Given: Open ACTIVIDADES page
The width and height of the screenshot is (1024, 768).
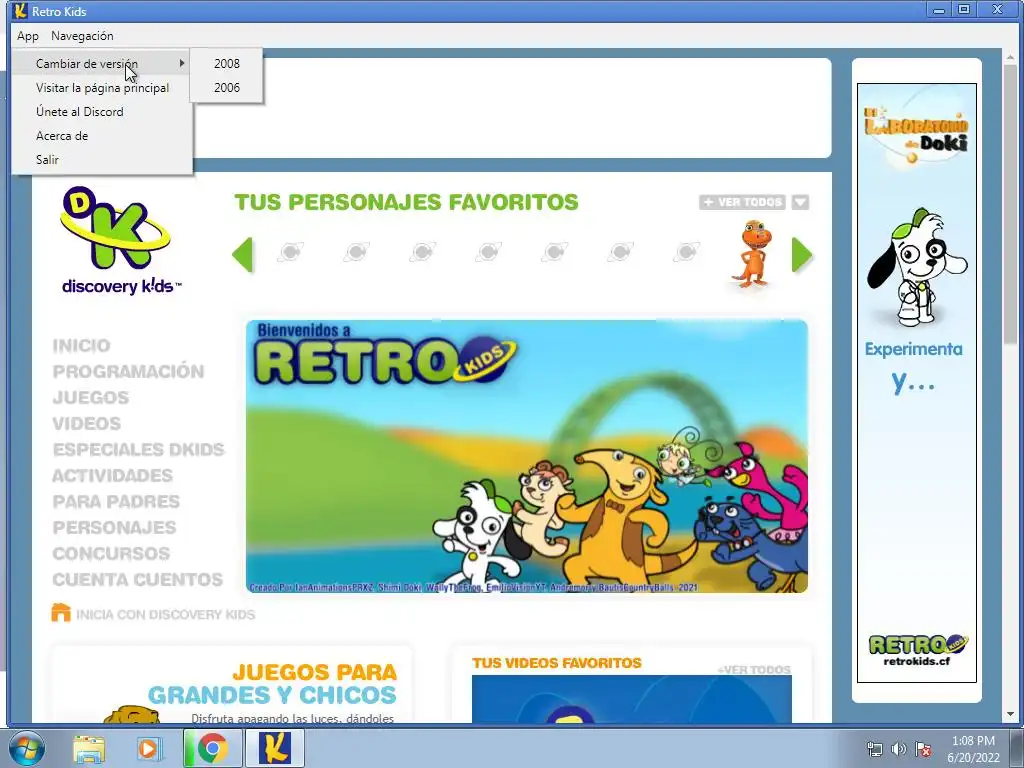Looking at the screenshot, I should pyautogui.click(x=112, y=475).
